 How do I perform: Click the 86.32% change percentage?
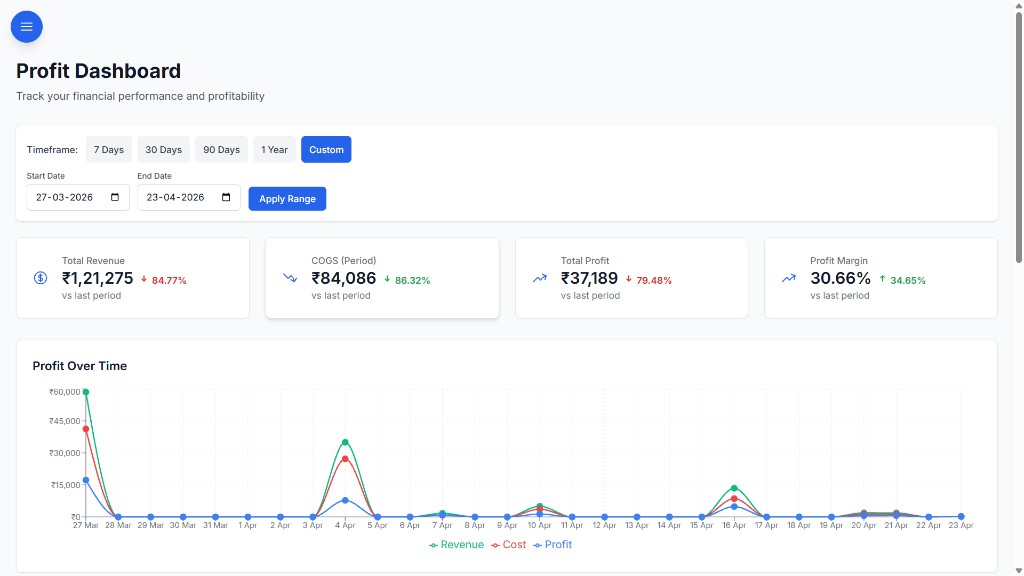pos(413,280)
